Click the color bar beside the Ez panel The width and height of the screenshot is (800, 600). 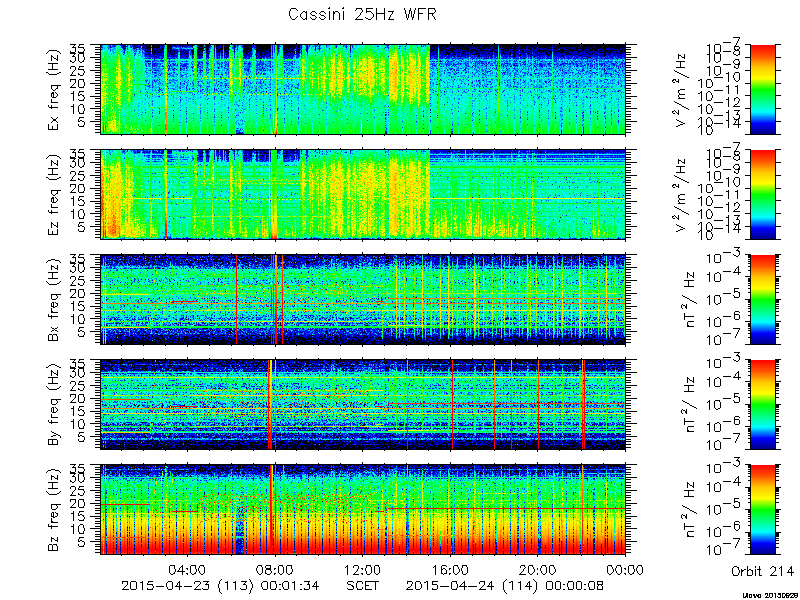click(762, 194)
